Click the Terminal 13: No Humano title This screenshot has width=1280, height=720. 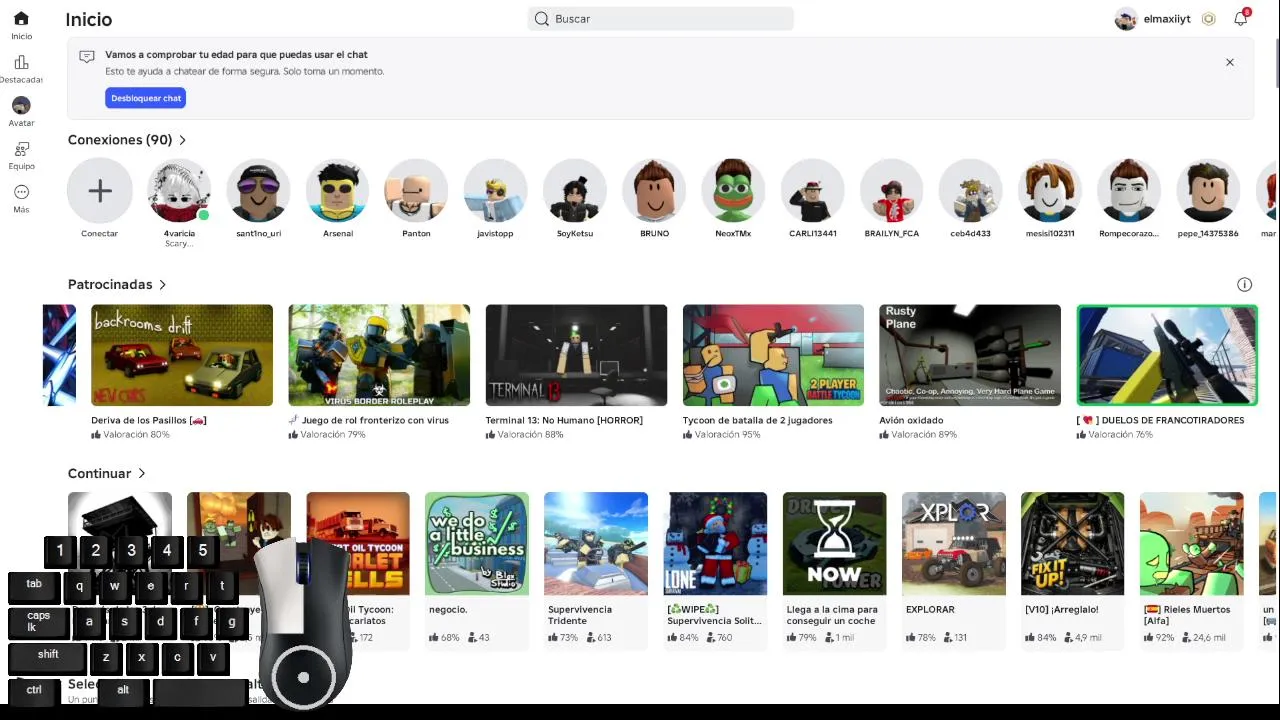pos(564,421)
